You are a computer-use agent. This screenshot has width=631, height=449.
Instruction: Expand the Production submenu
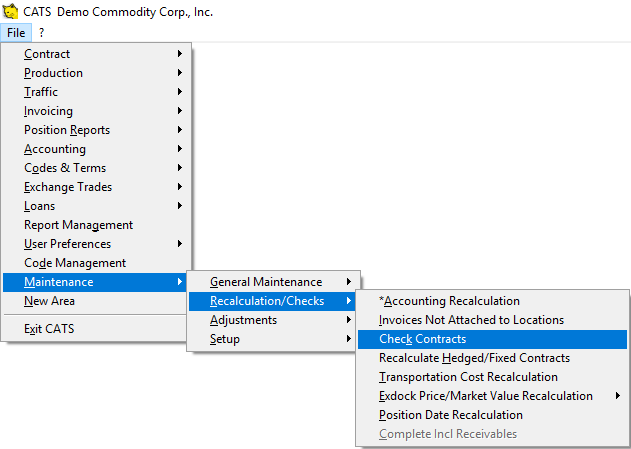[x=95, y=73]
